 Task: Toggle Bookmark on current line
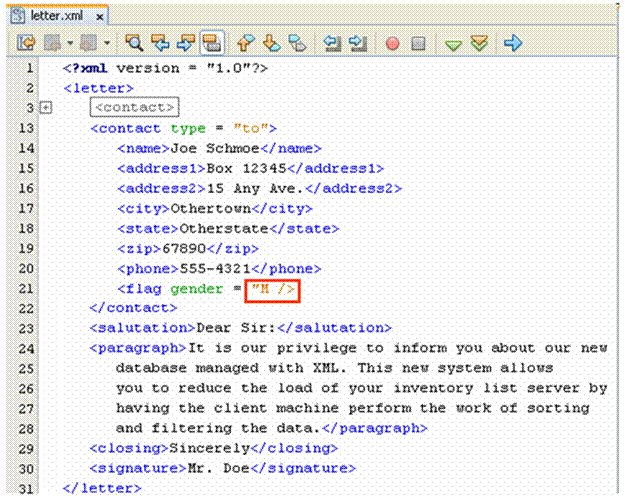297,43
